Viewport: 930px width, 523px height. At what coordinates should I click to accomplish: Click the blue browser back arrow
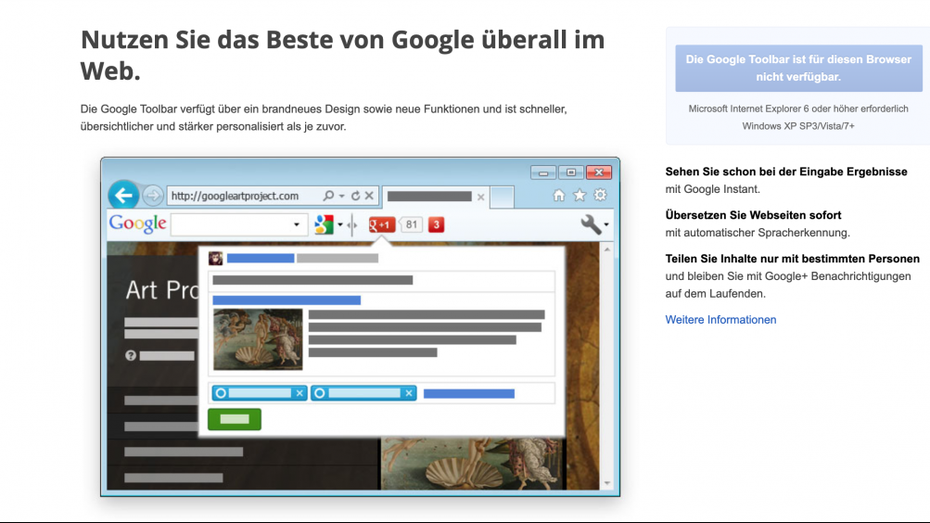point(123,195)
